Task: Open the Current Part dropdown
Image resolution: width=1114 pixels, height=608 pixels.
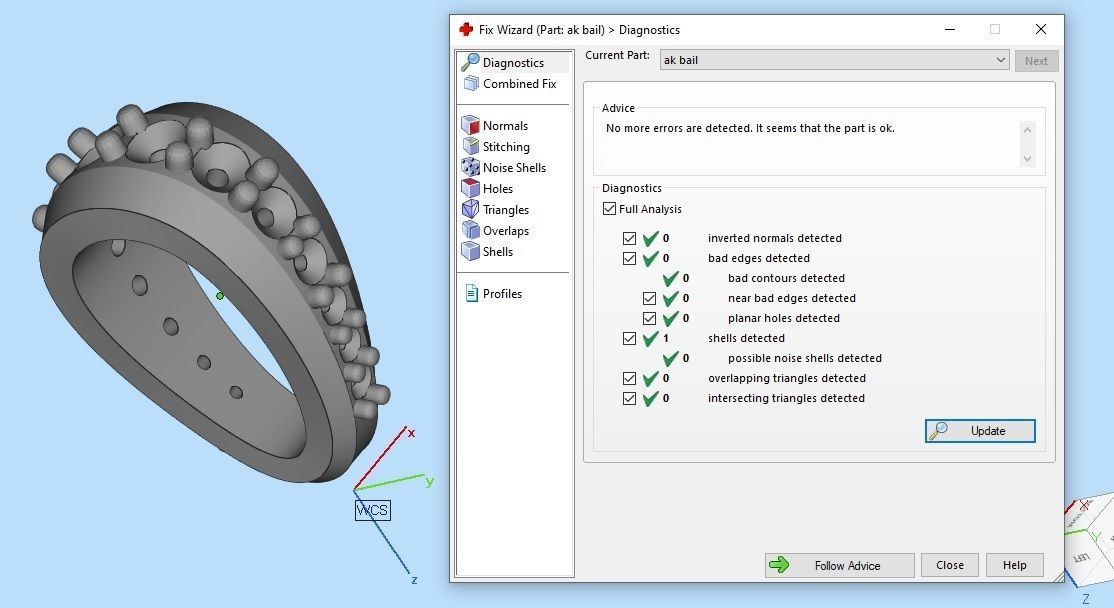Action: (x=835, y=60)
